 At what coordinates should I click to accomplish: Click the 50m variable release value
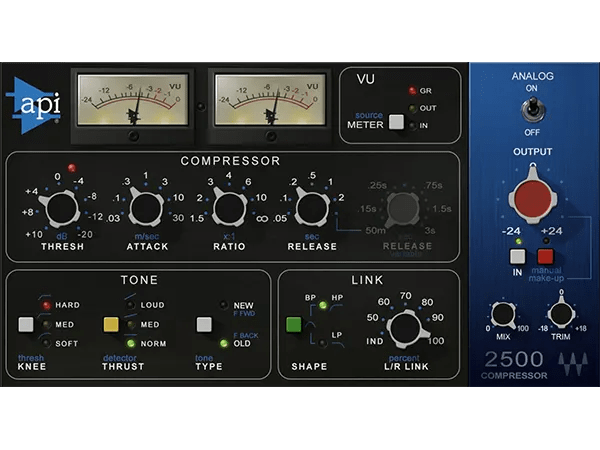[x=375, y=230]
